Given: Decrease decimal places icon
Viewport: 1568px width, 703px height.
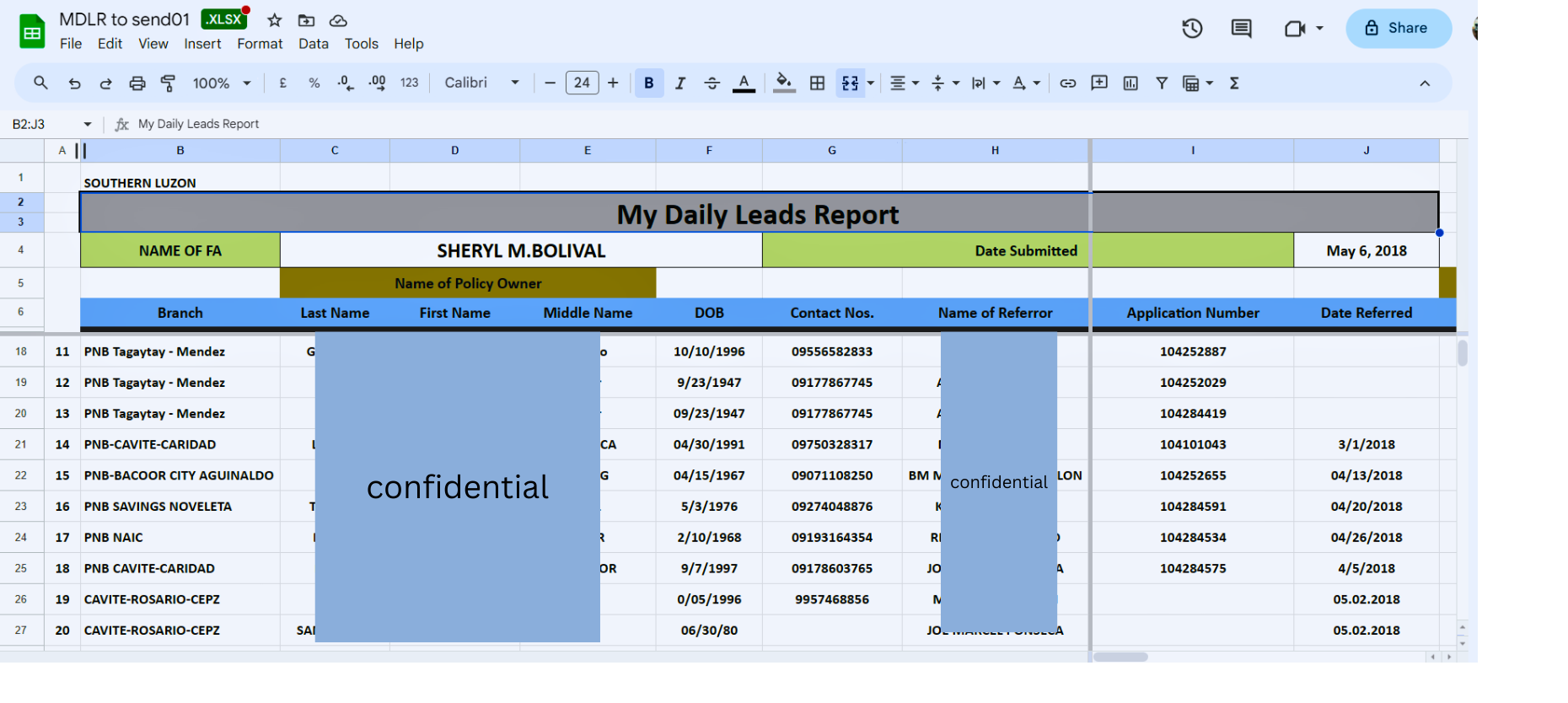Looking at the screenshot, I should pyautogui.click(x=345, y=83).
